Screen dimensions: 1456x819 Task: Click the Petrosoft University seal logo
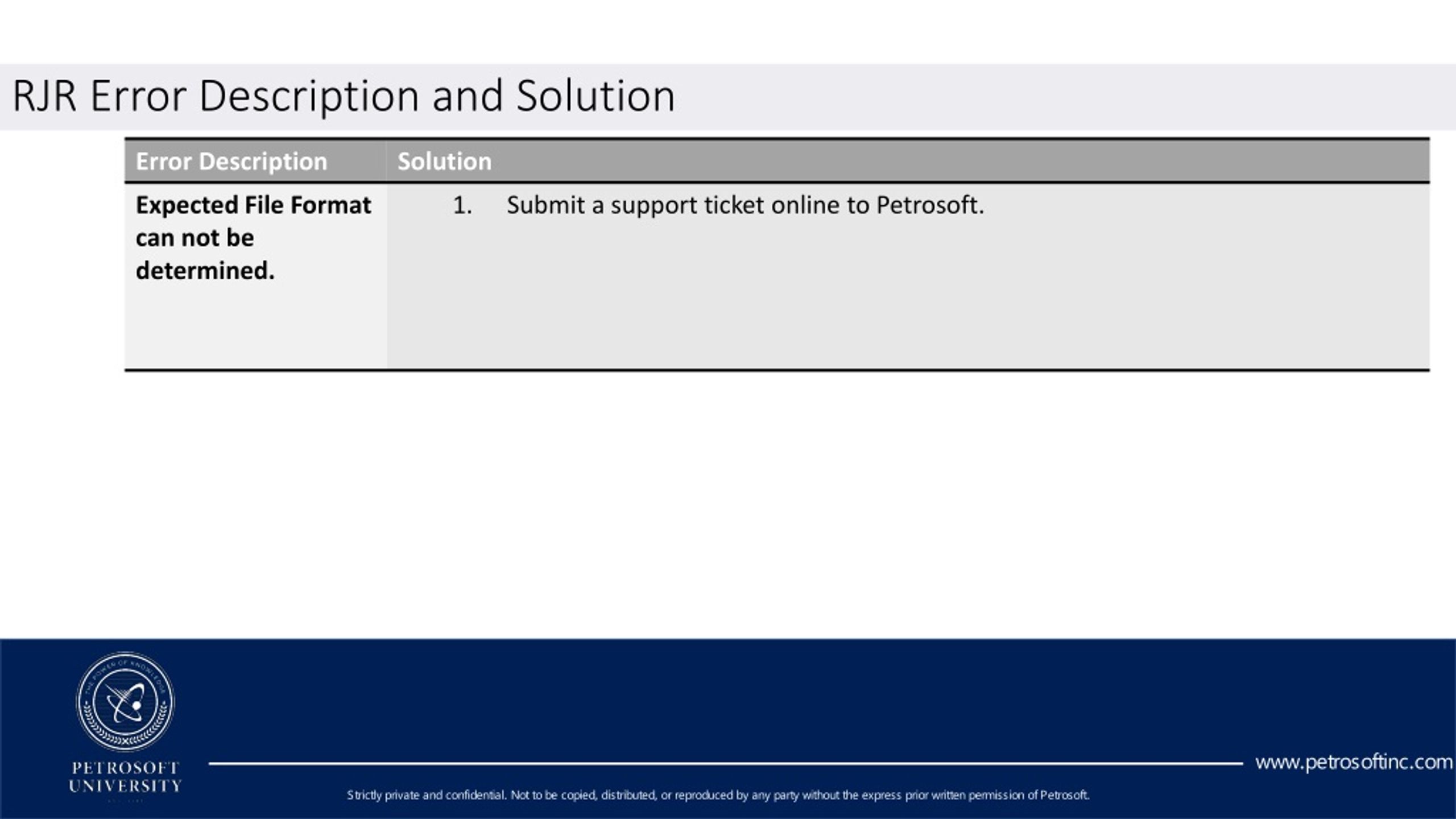[x=125, y=701]
